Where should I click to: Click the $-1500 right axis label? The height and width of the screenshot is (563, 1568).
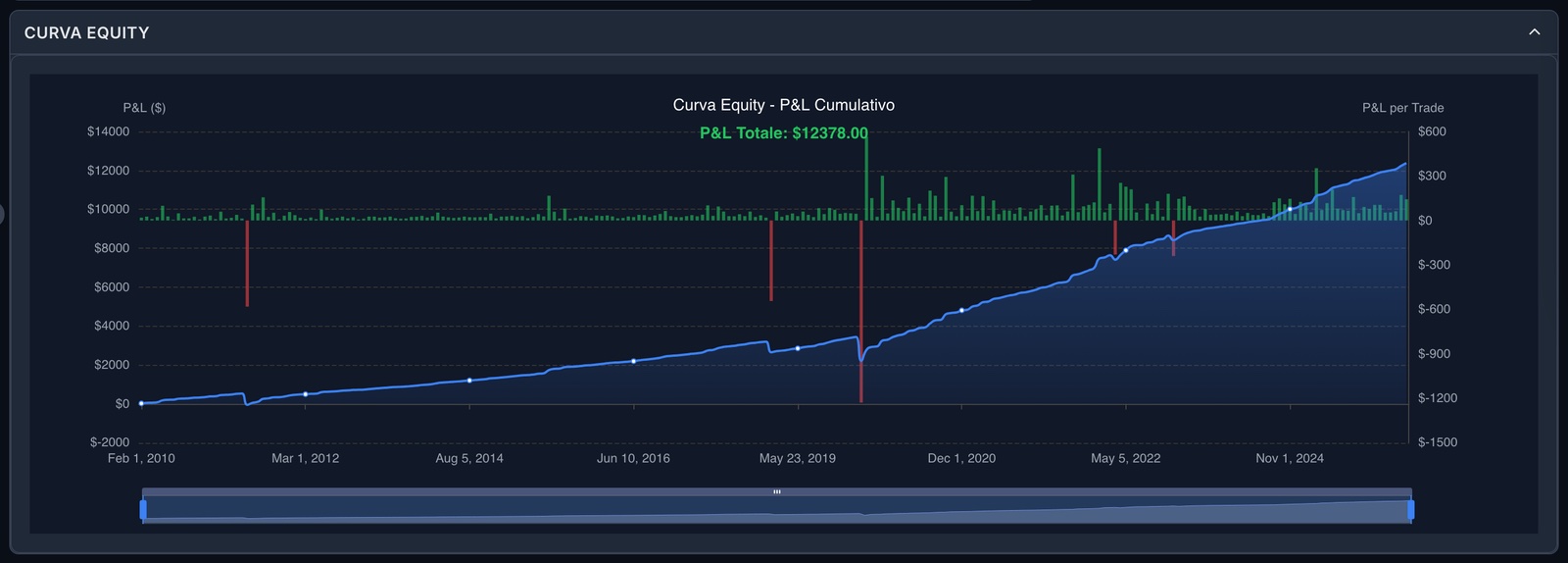[x=1438, y=442]
